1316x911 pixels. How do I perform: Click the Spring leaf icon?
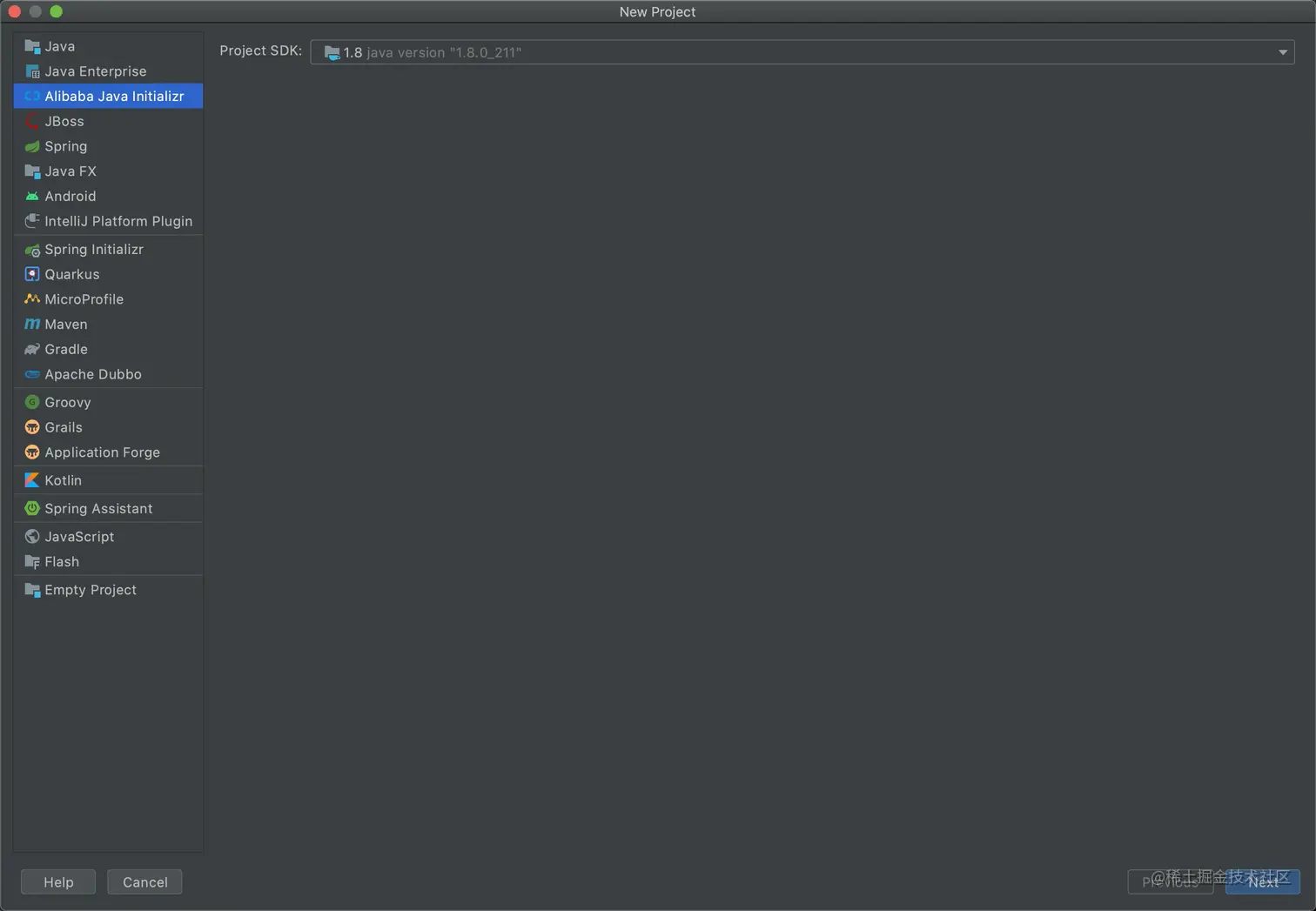pos(32,146)
